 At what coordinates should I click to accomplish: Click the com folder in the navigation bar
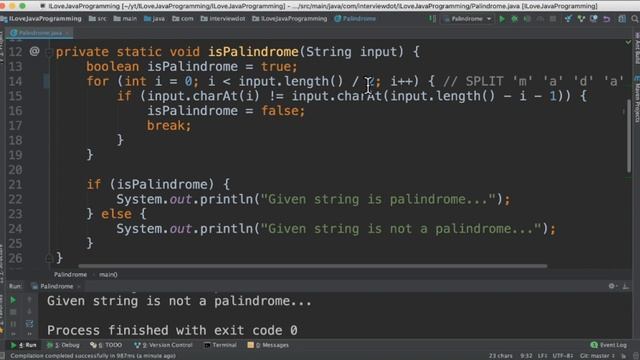pos(183,19)
